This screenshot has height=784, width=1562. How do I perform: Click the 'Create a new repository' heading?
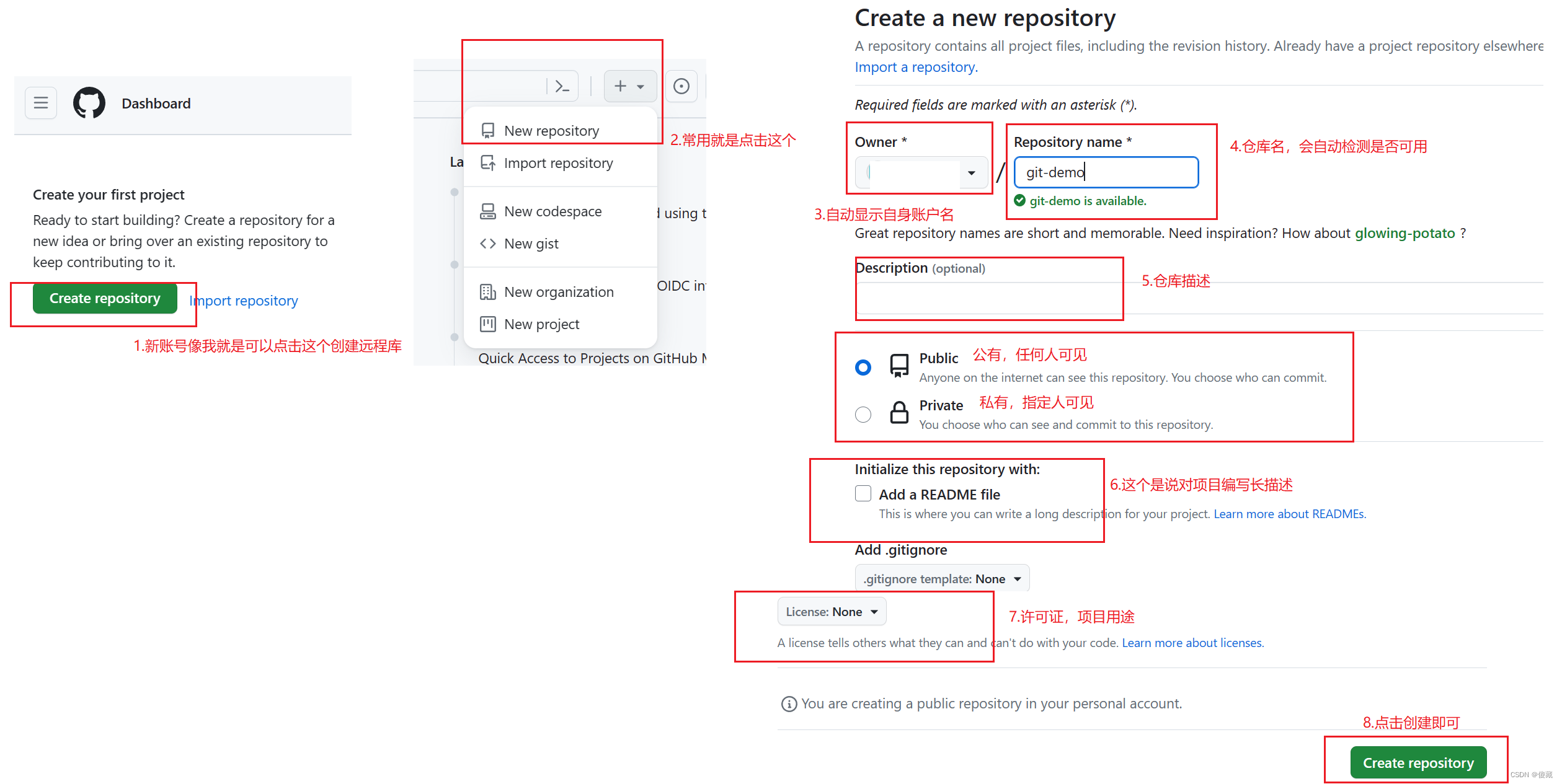tap(985, 18)
